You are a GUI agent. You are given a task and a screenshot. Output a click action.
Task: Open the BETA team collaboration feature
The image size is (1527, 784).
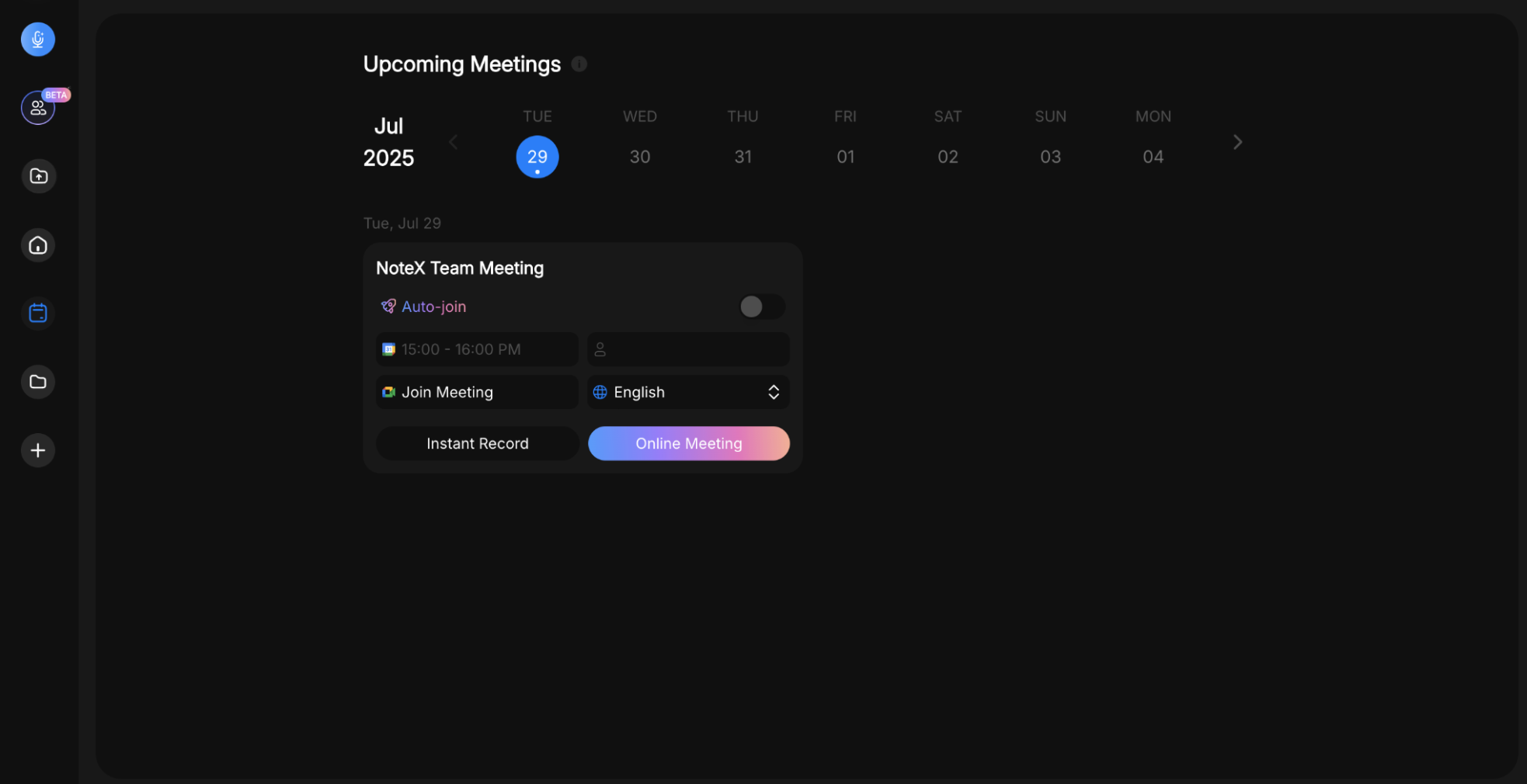37,108
